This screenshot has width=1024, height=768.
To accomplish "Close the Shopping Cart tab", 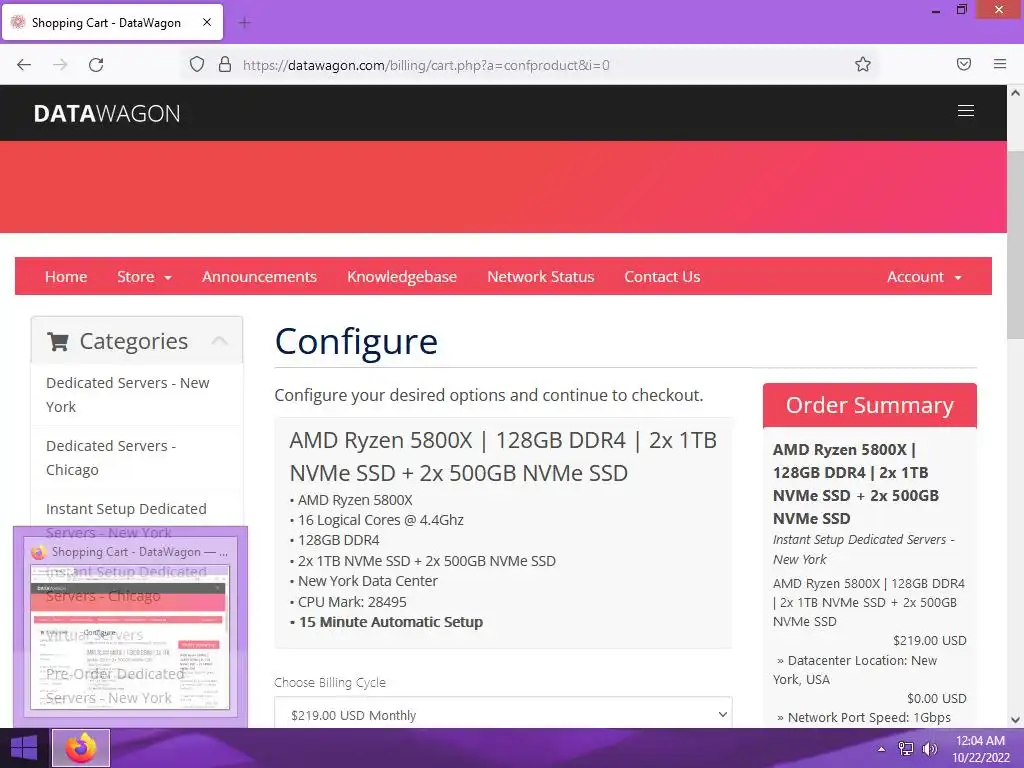I will 207,22.
